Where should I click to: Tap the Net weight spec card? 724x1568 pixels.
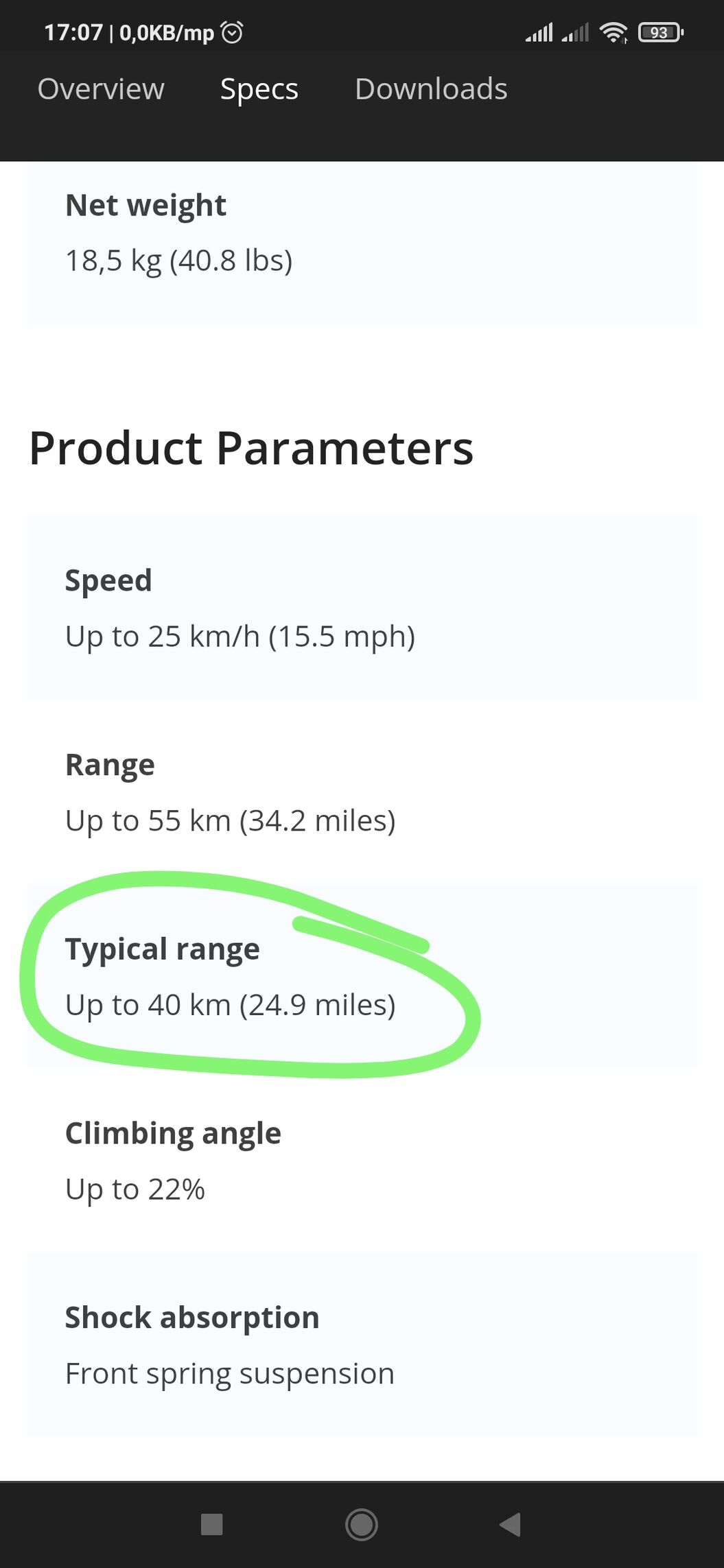click(362, 243)
